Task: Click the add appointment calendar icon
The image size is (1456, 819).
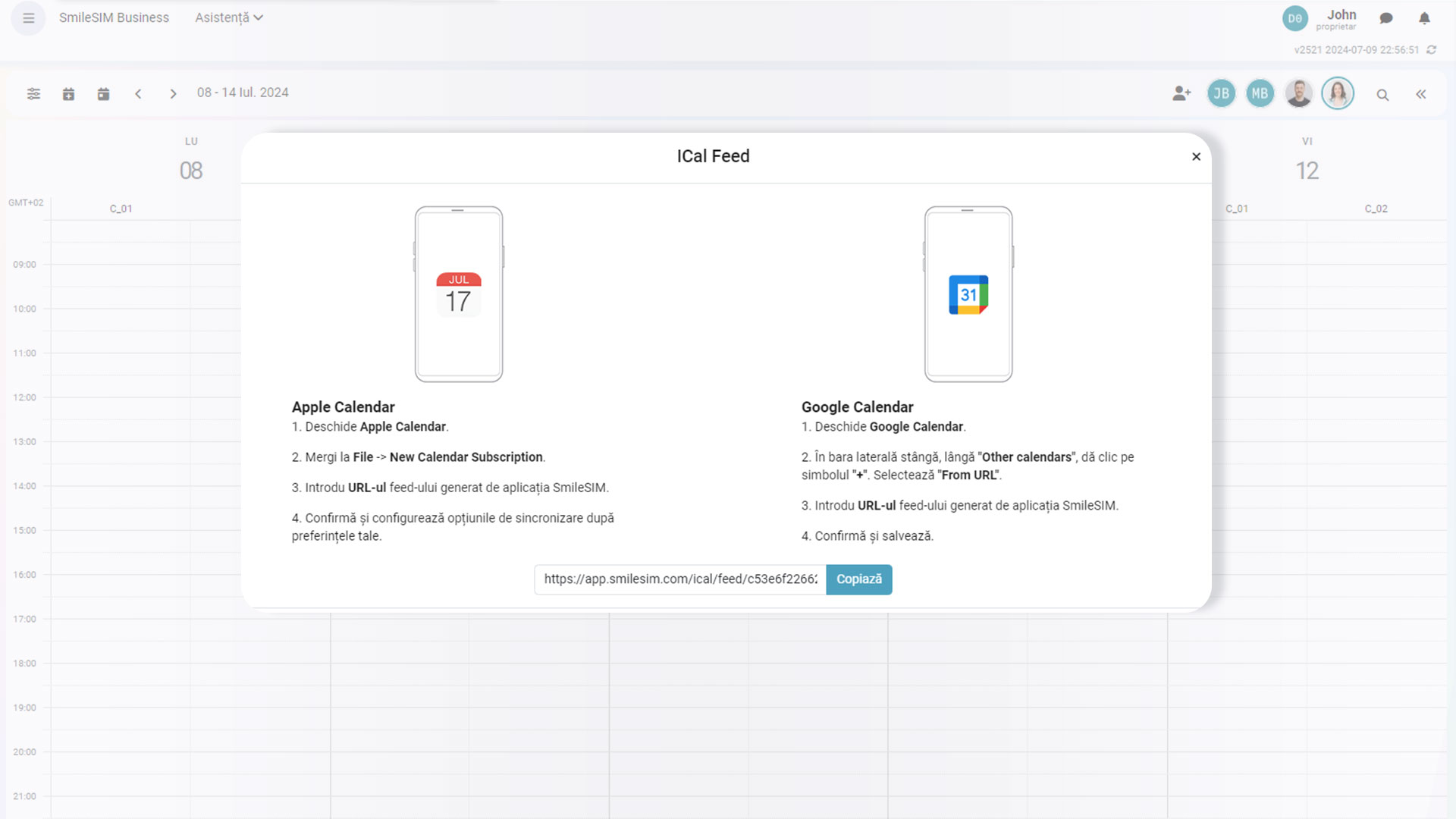Action: 68,94
